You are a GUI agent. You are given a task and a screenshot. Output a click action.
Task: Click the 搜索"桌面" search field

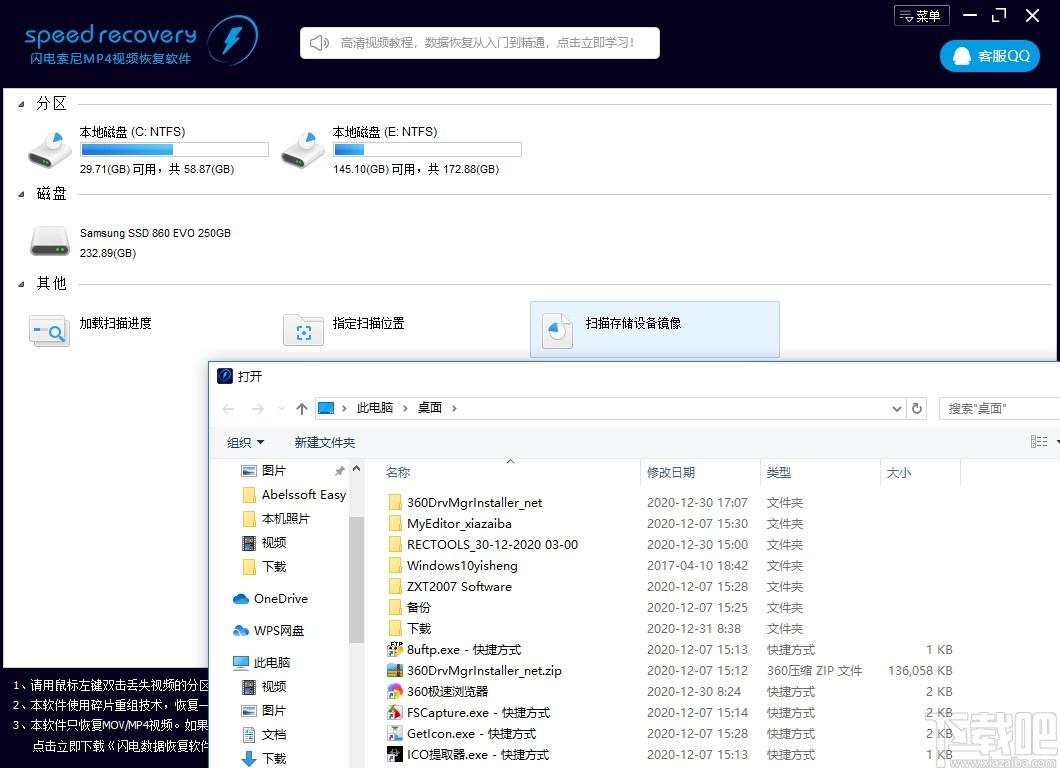pyautogui.click(x=999, y=408)
